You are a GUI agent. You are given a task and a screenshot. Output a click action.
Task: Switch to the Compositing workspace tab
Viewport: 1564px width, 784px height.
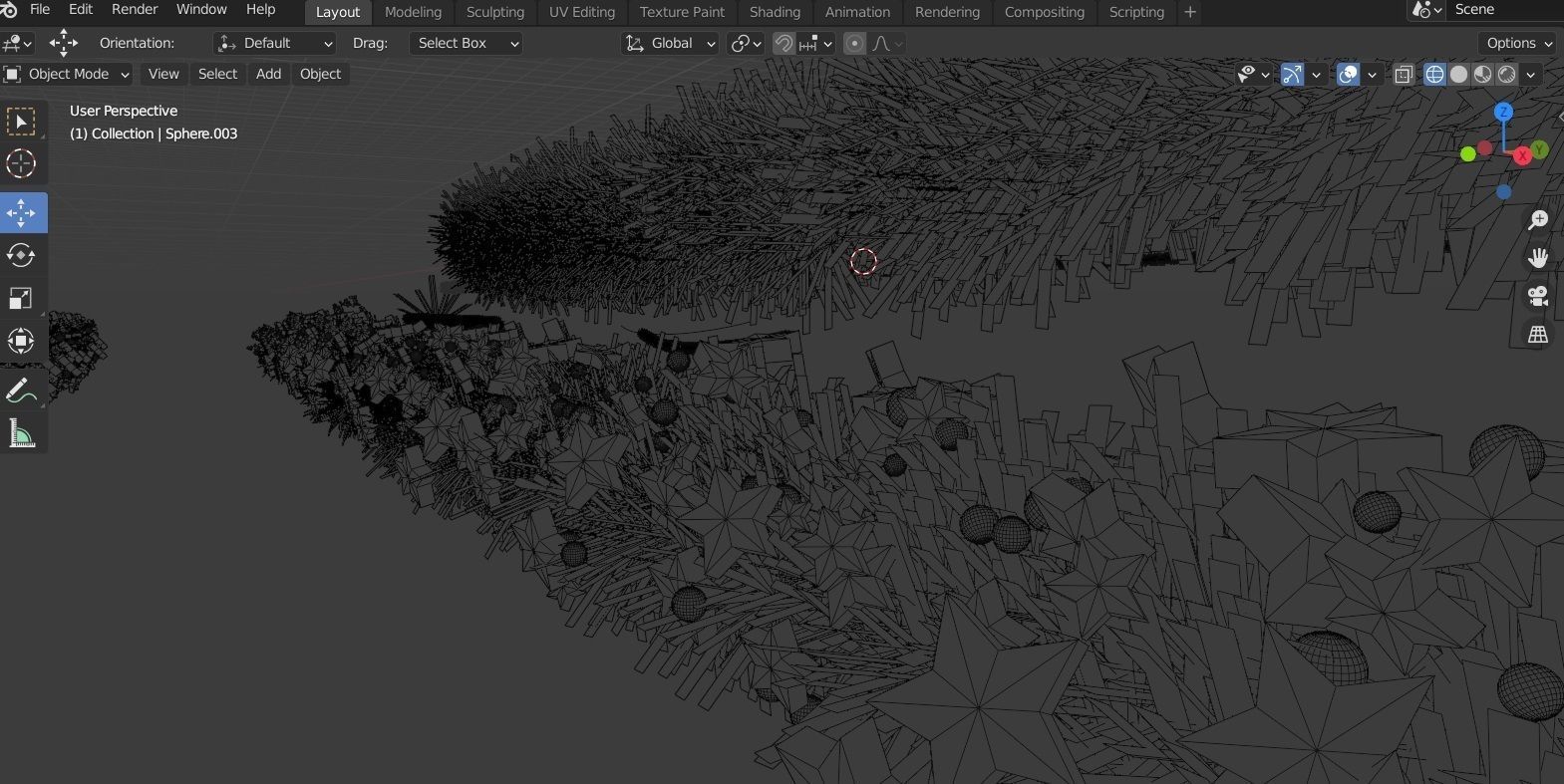(x=1045, y=12)
